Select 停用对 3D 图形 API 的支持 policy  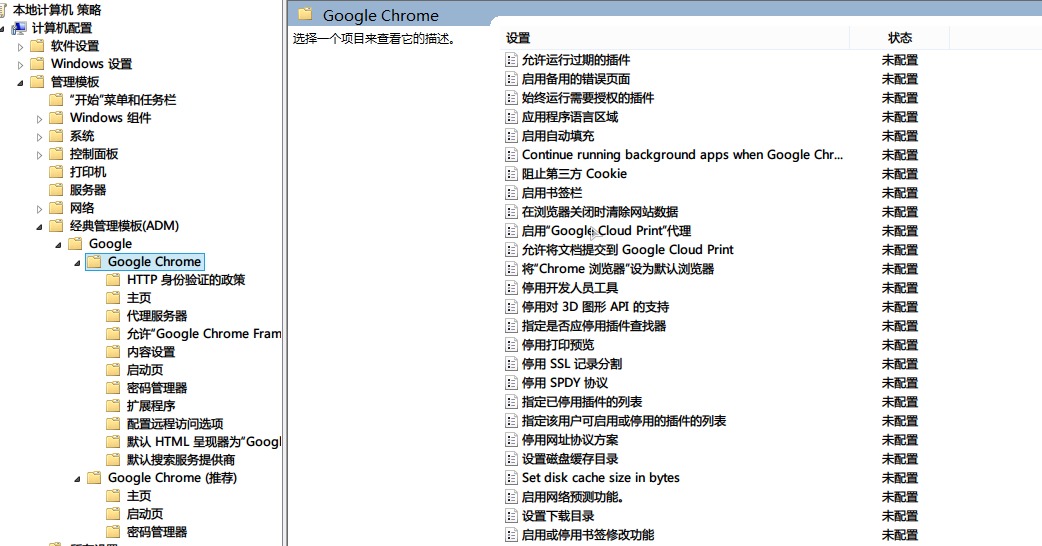tap(595, 307)
